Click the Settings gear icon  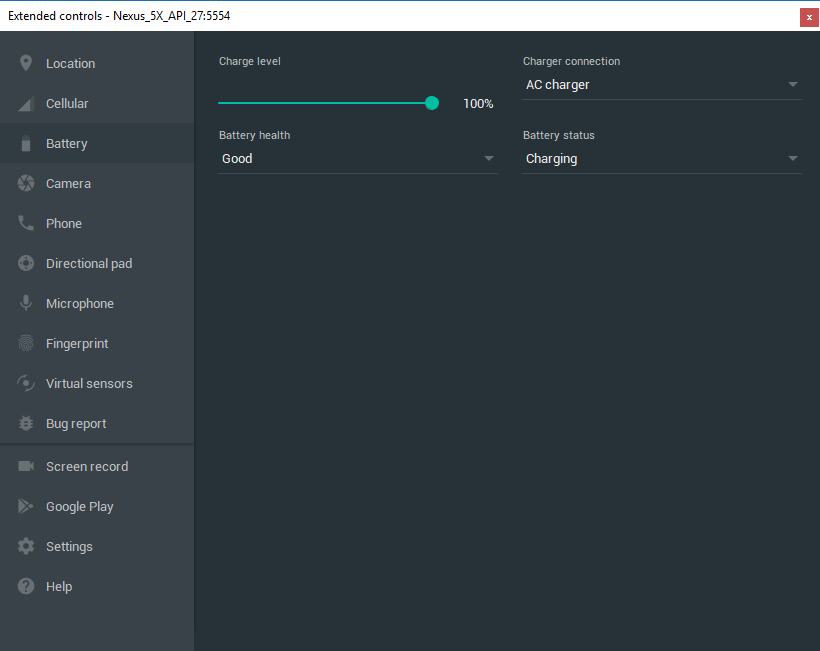(x=26, y=546)
